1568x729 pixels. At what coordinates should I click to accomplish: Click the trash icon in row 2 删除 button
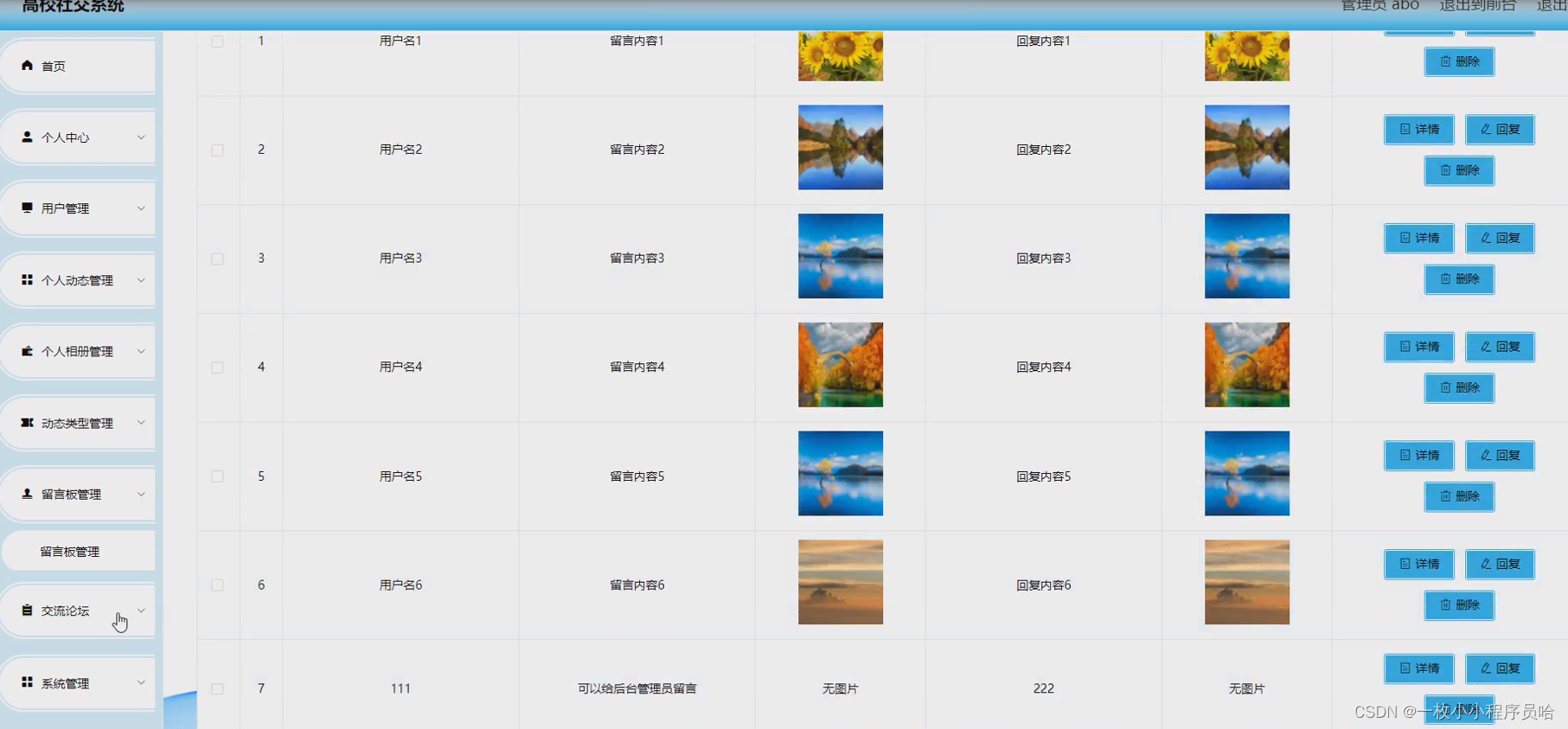[x=1445, y=170]
